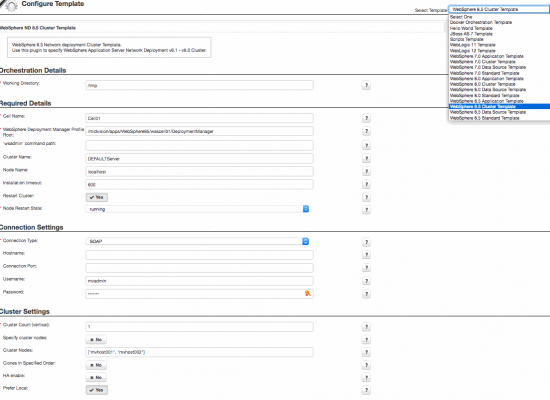Image resolution: width=550 pixels, height=400 pixels.
Task: Pick WebSphere 8.0 Cluster Template
Action: click(499, 84)
